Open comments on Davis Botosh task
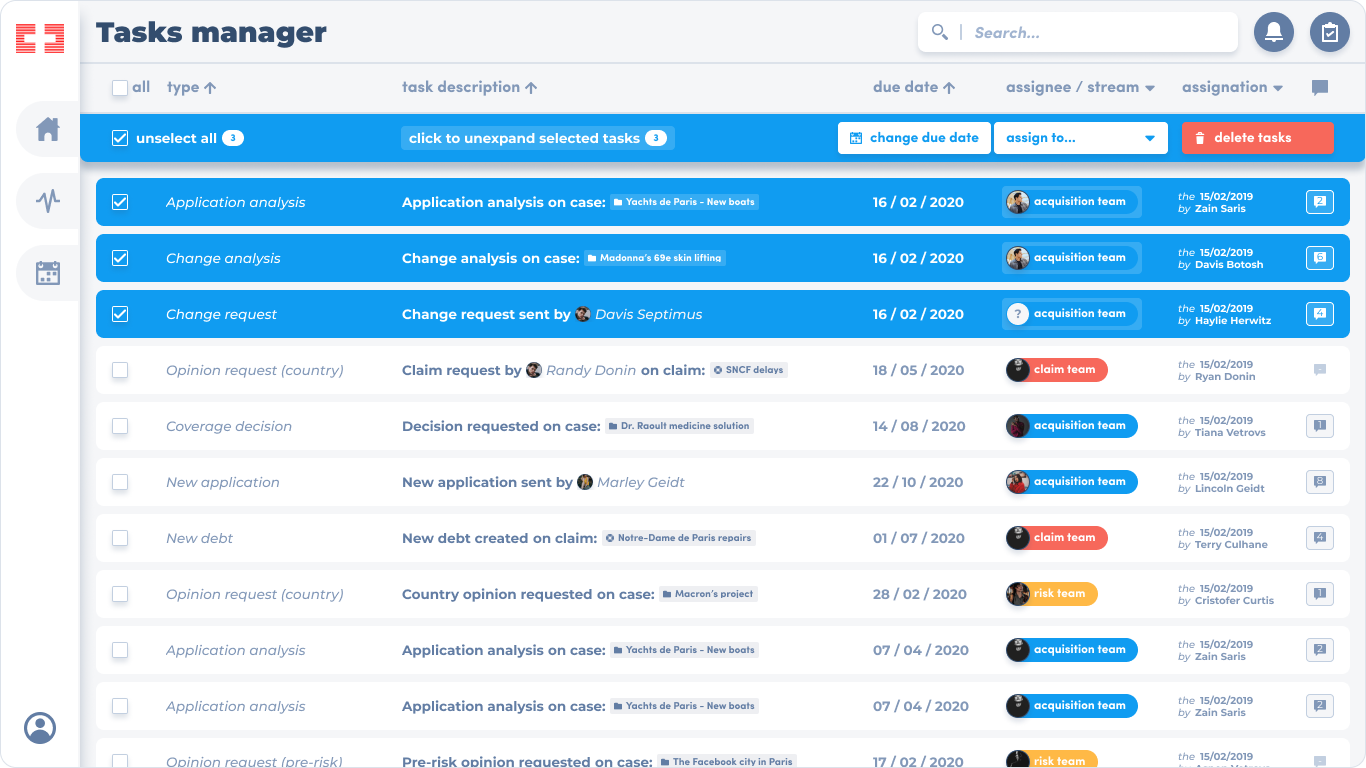 (1320, 258)
